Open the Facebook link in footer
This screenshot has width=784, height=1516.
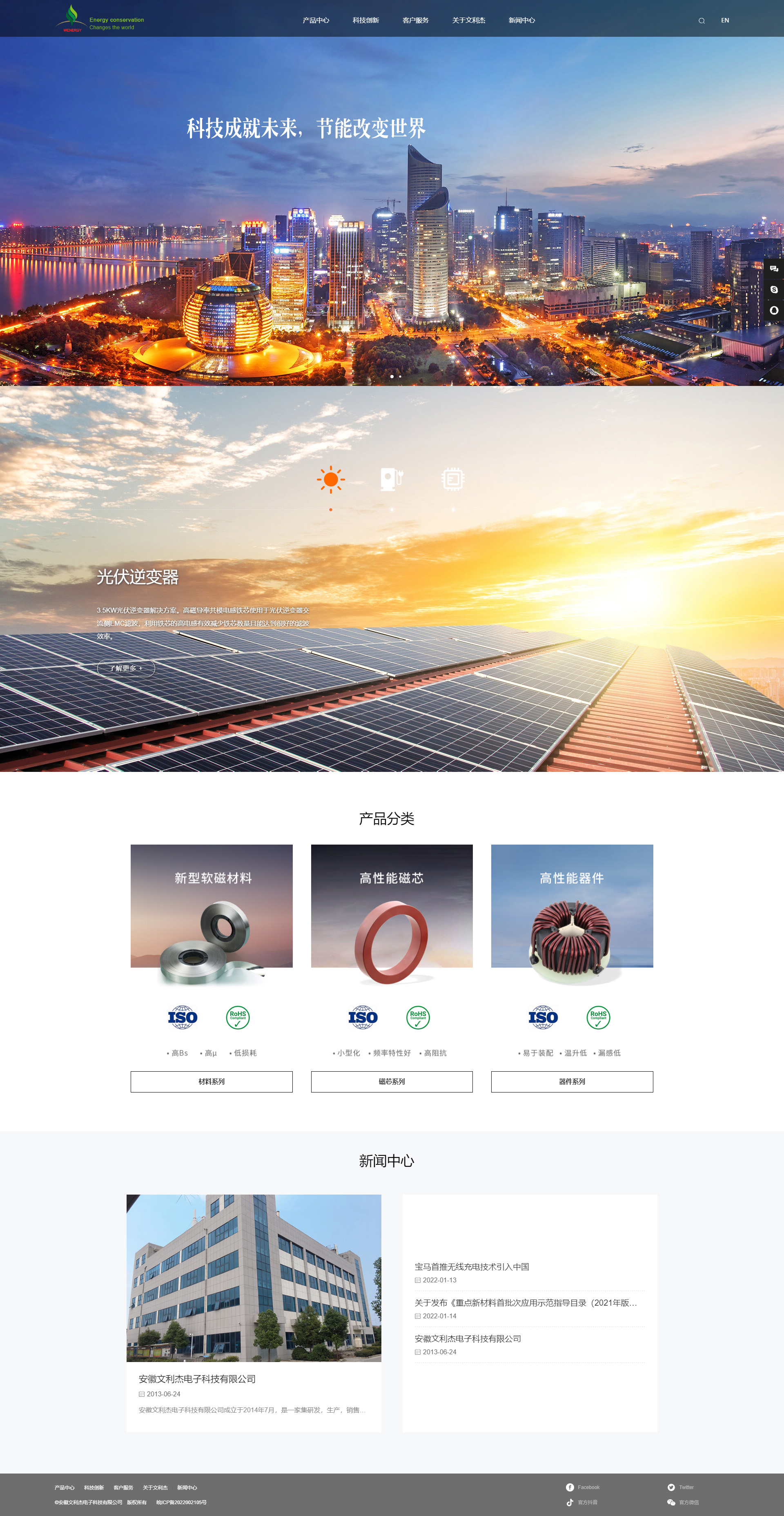click(583, 1487)
